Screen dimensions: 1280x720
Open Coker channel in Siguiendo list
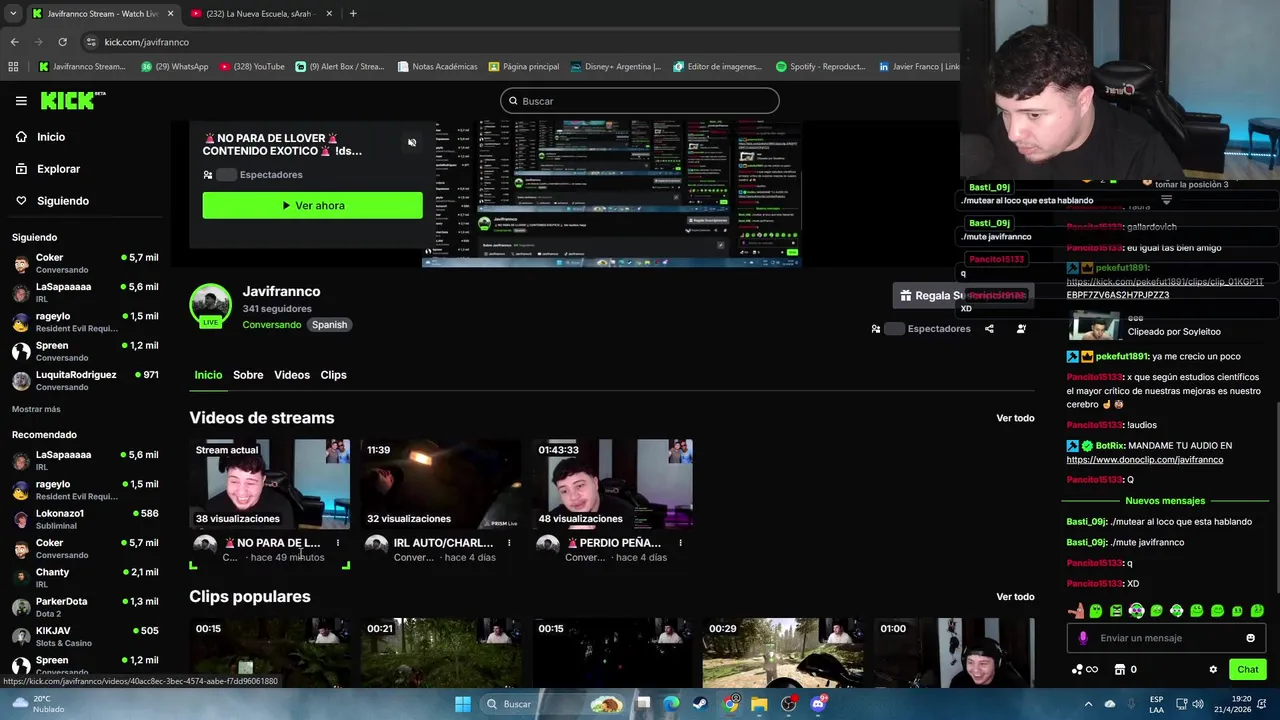tap(85, 263)
